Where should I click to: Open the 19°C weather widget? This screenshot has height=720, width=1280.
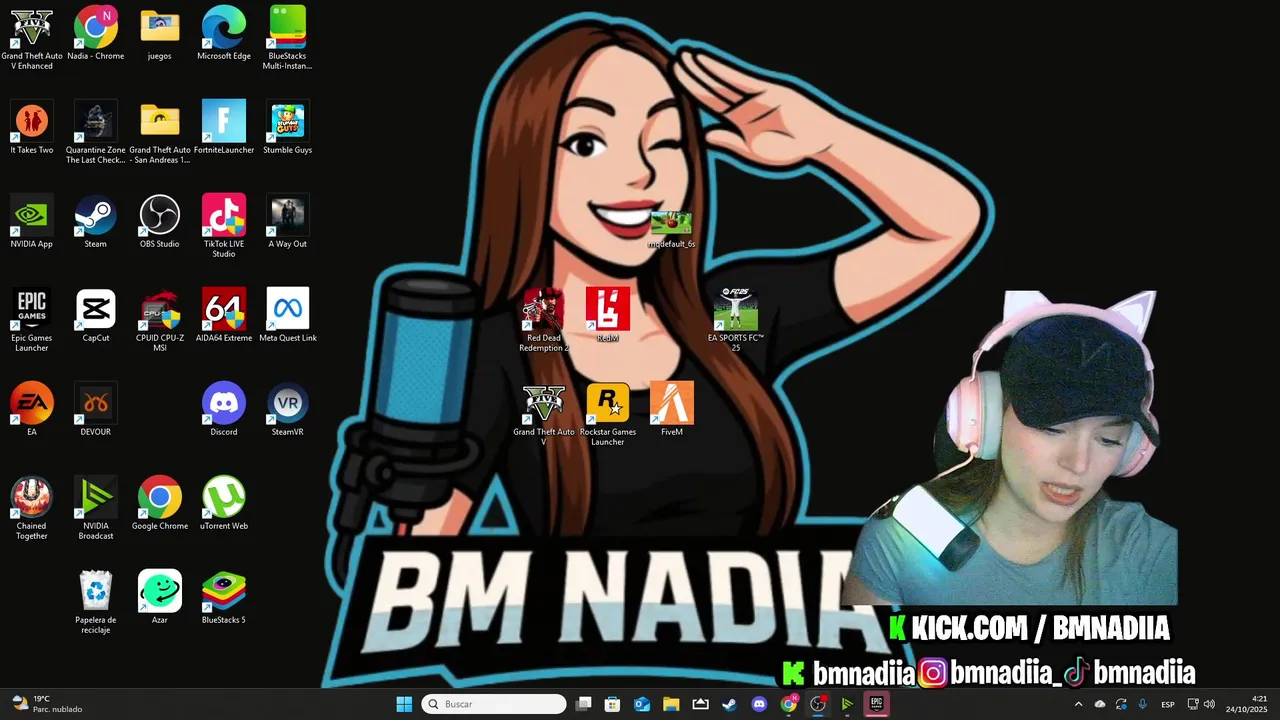point(46,704)
